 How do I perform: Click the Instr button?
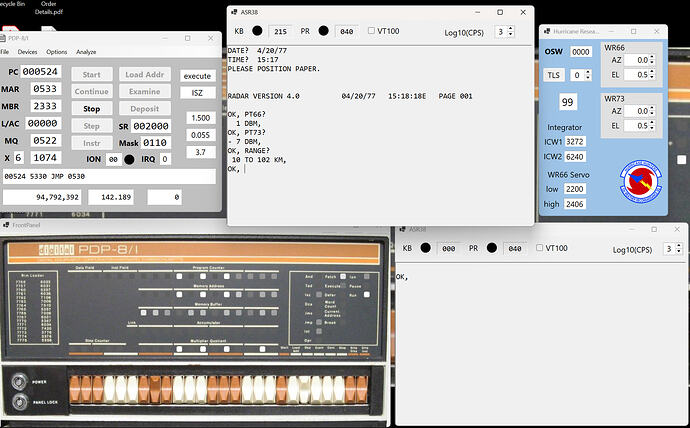92,143
